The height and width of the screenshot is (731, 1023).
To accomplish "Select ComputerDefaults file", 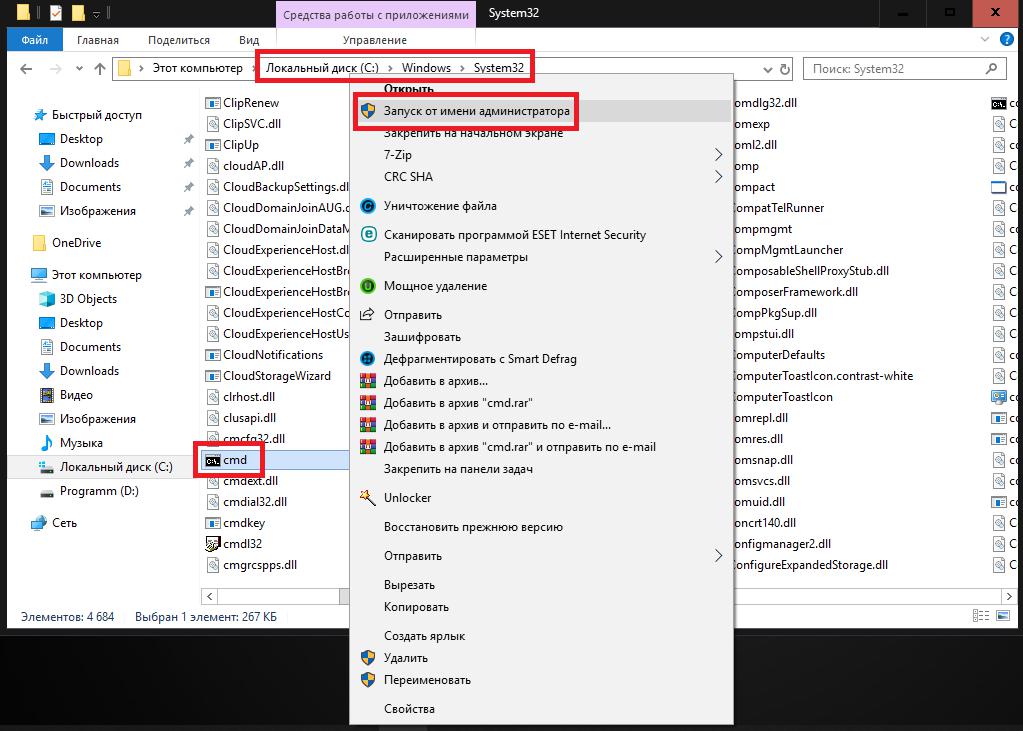I will coord(780,355).
